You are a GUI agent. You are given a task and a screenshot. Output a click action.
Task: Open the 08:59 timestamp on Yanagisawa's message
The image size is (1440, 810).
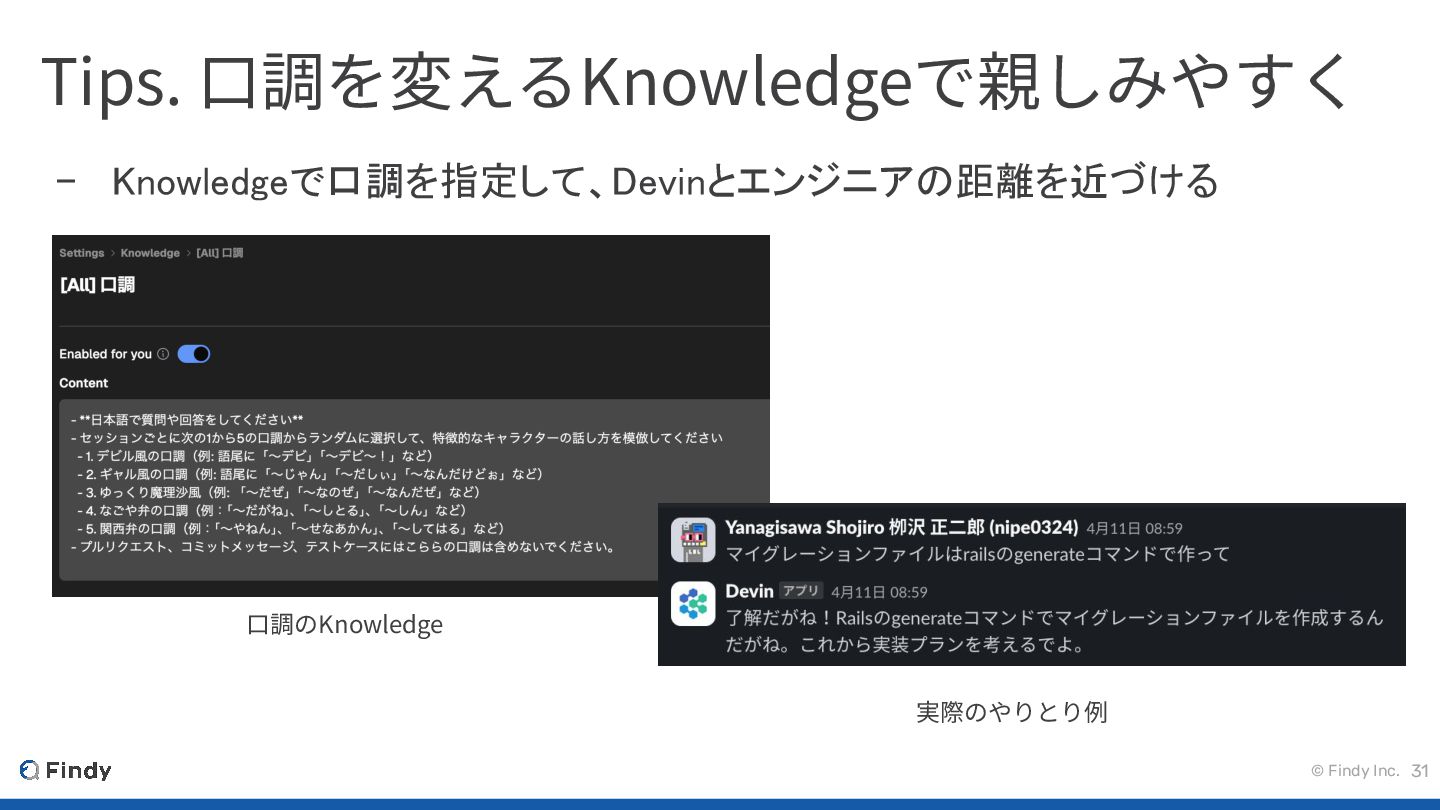(x=1134, y=528)
